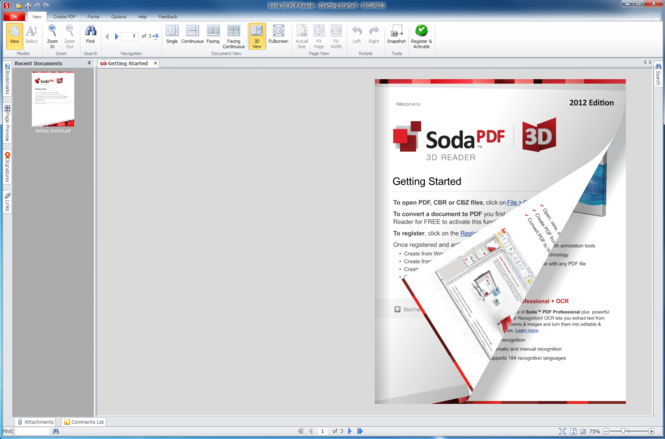Image resolution: width=665 pixels, height=439 pixels.
Task: Select the View ribbon tab
Action: pos(37,17)
